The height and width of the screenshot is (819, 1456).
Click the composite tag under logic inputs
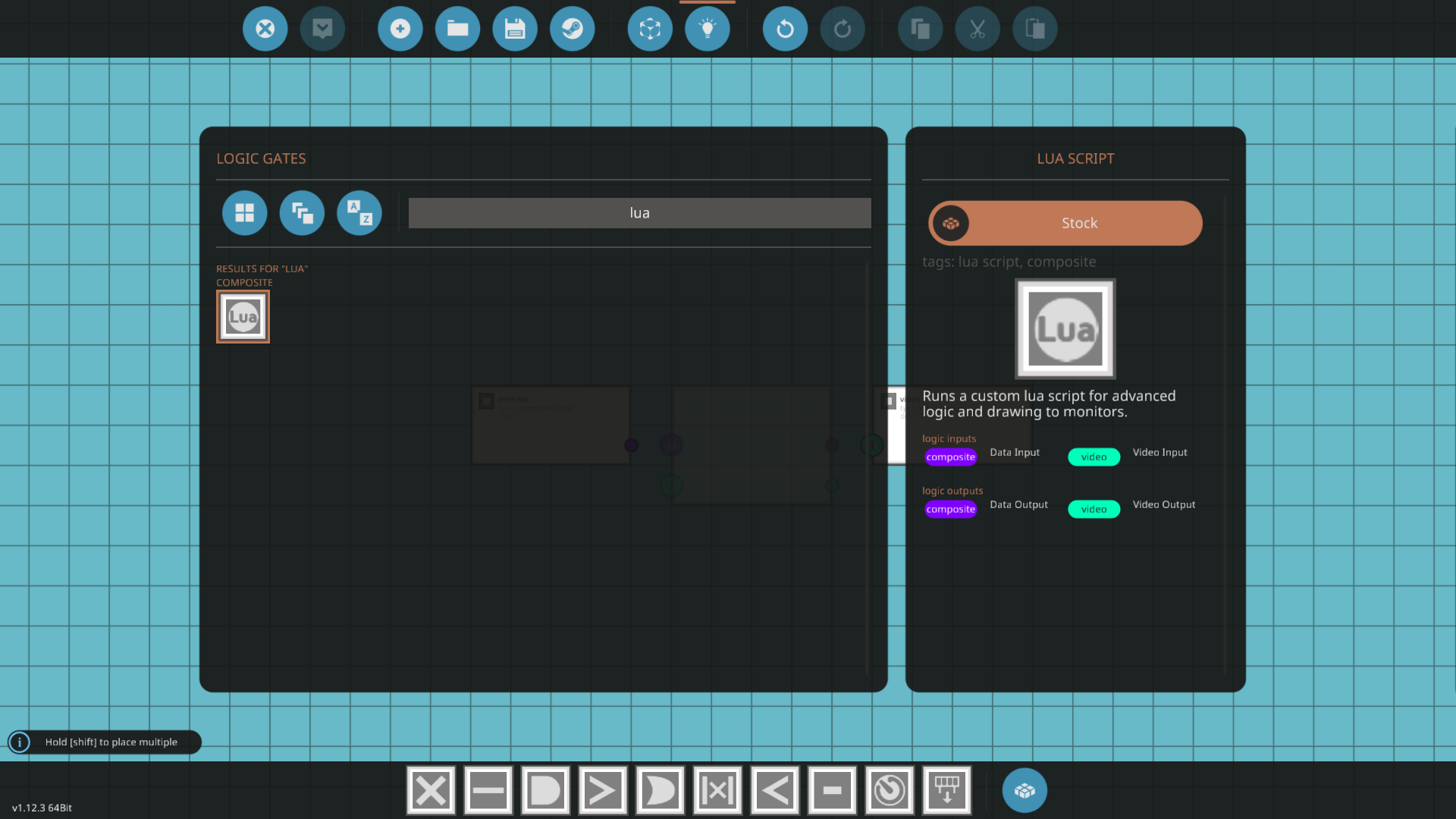point(950,457)
